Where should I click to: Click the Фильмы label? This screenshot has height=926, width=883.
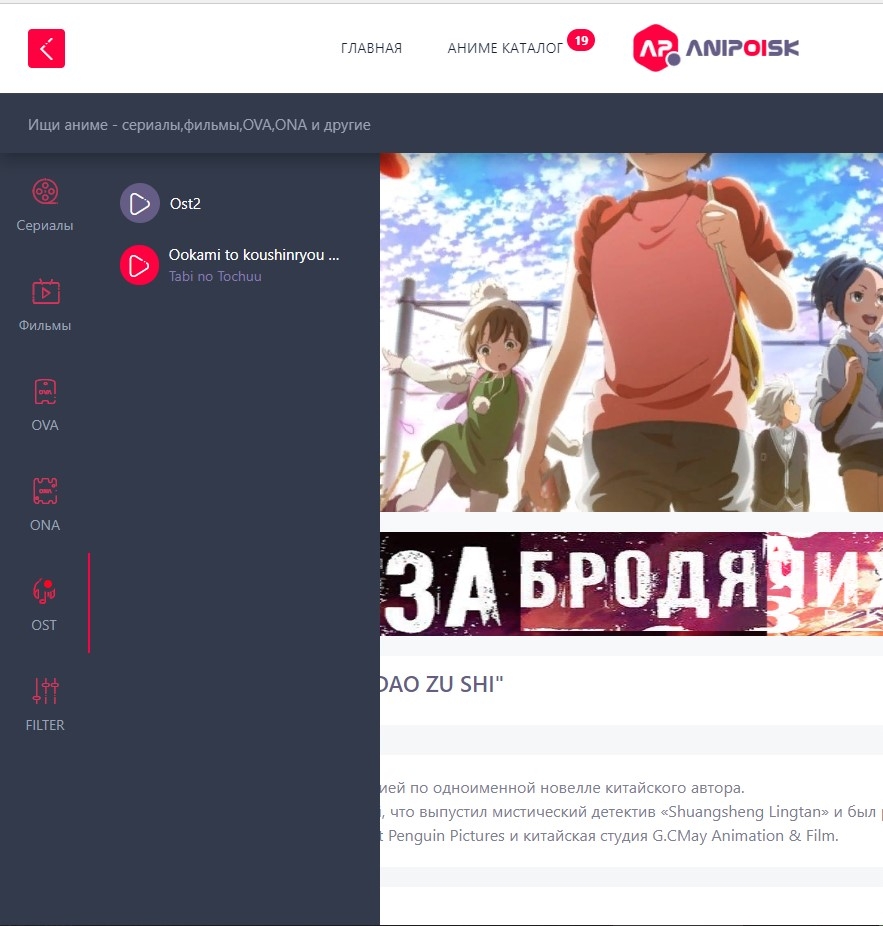tap(45, 325)
